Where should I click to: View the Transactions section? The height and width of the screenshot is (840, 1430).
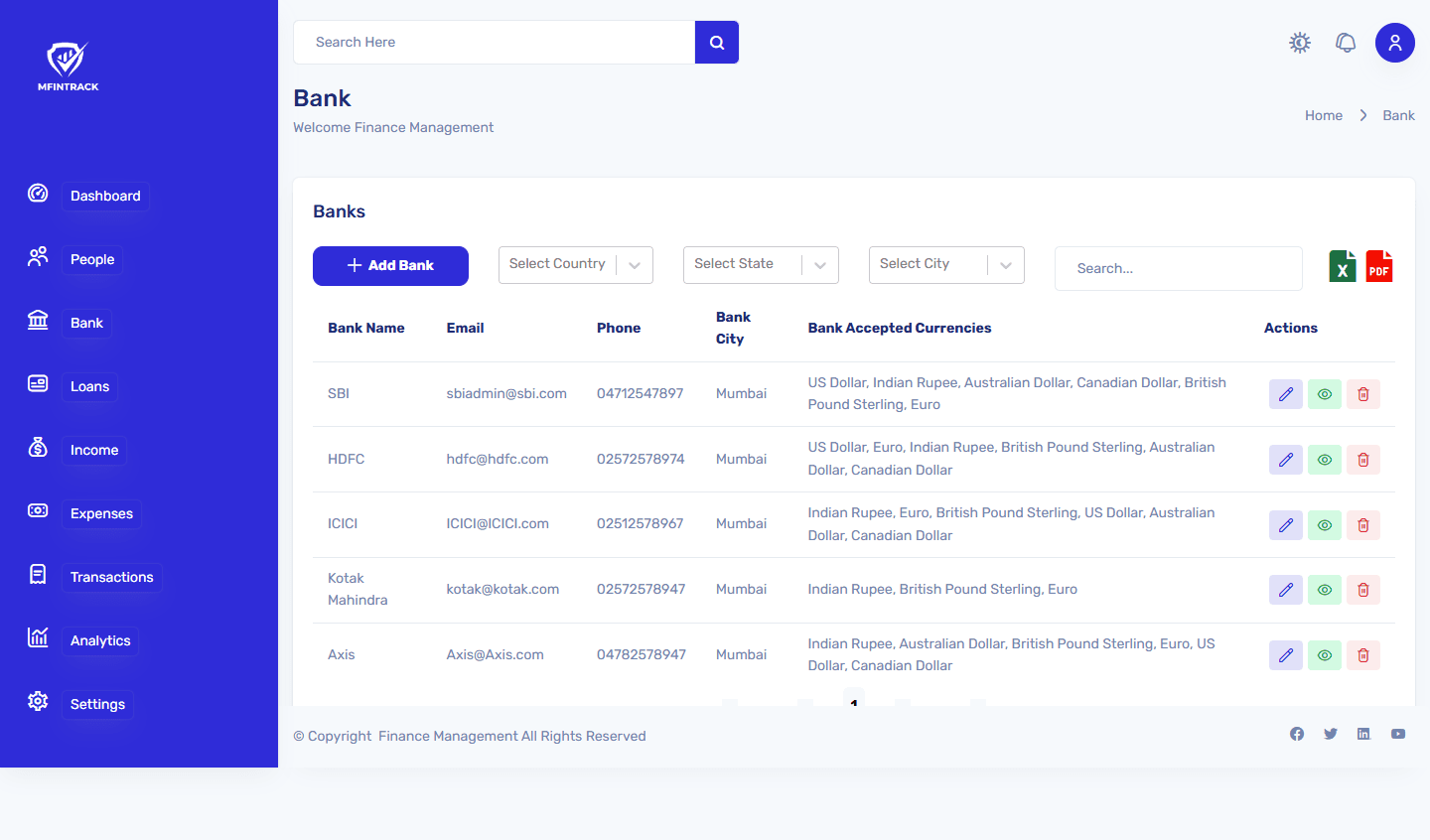[x=111, y=577]
